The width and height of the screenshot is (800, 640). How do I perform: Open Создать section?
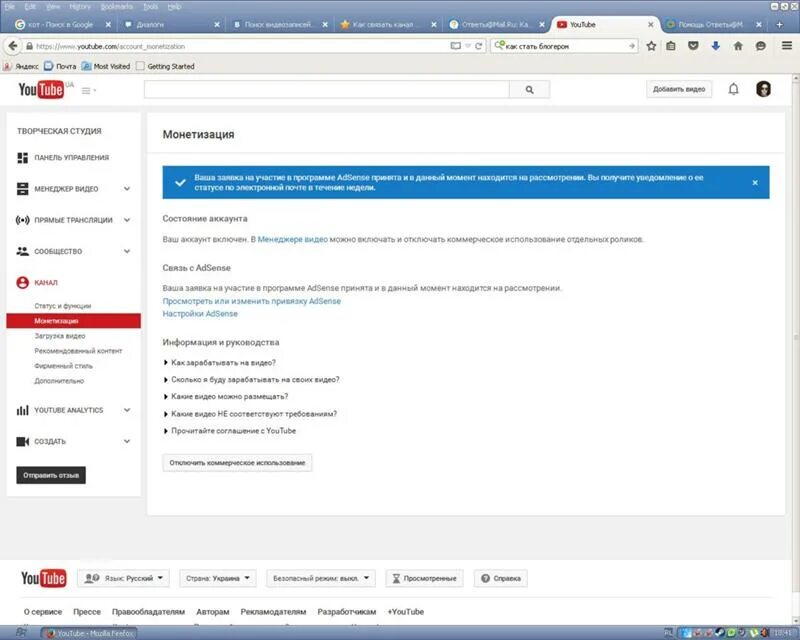tap(50, 441)
